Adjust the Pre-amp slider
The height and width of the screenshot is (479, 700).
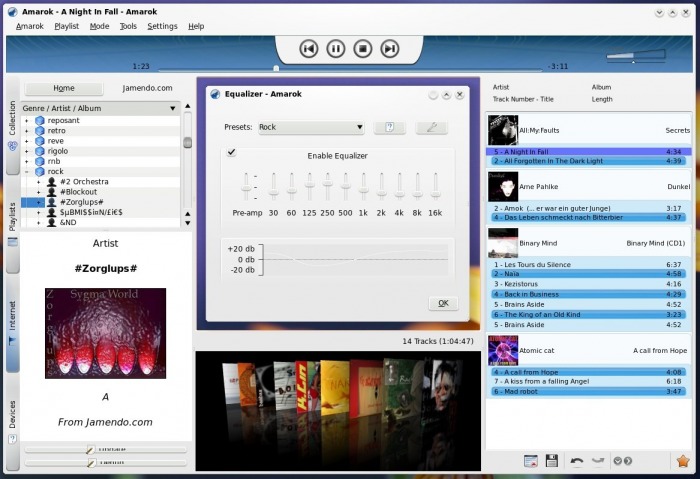pyautogui.click(x=246, y=187)
